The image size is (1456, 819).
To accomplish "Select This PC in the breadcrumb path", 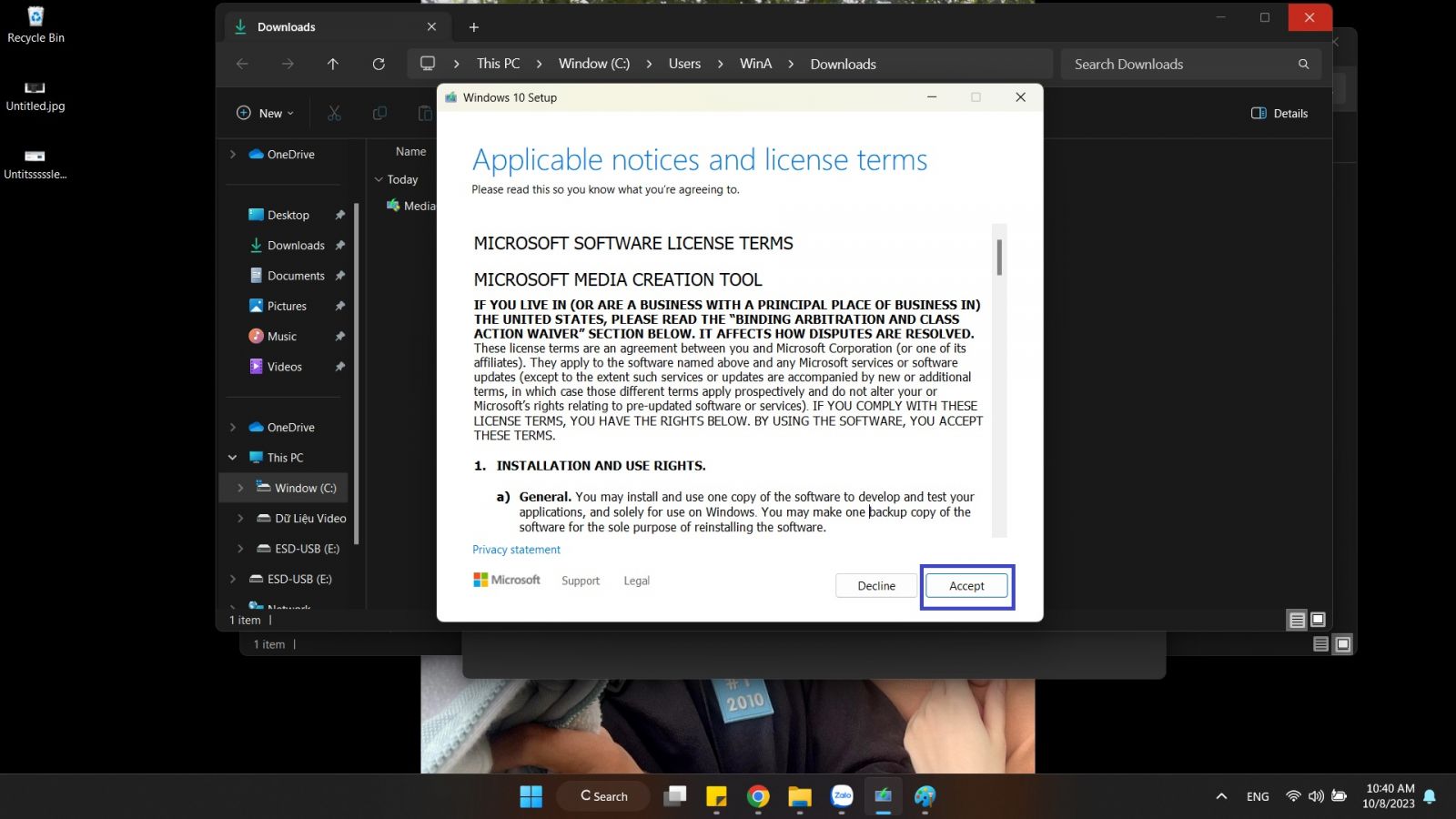I will (498, 64).
